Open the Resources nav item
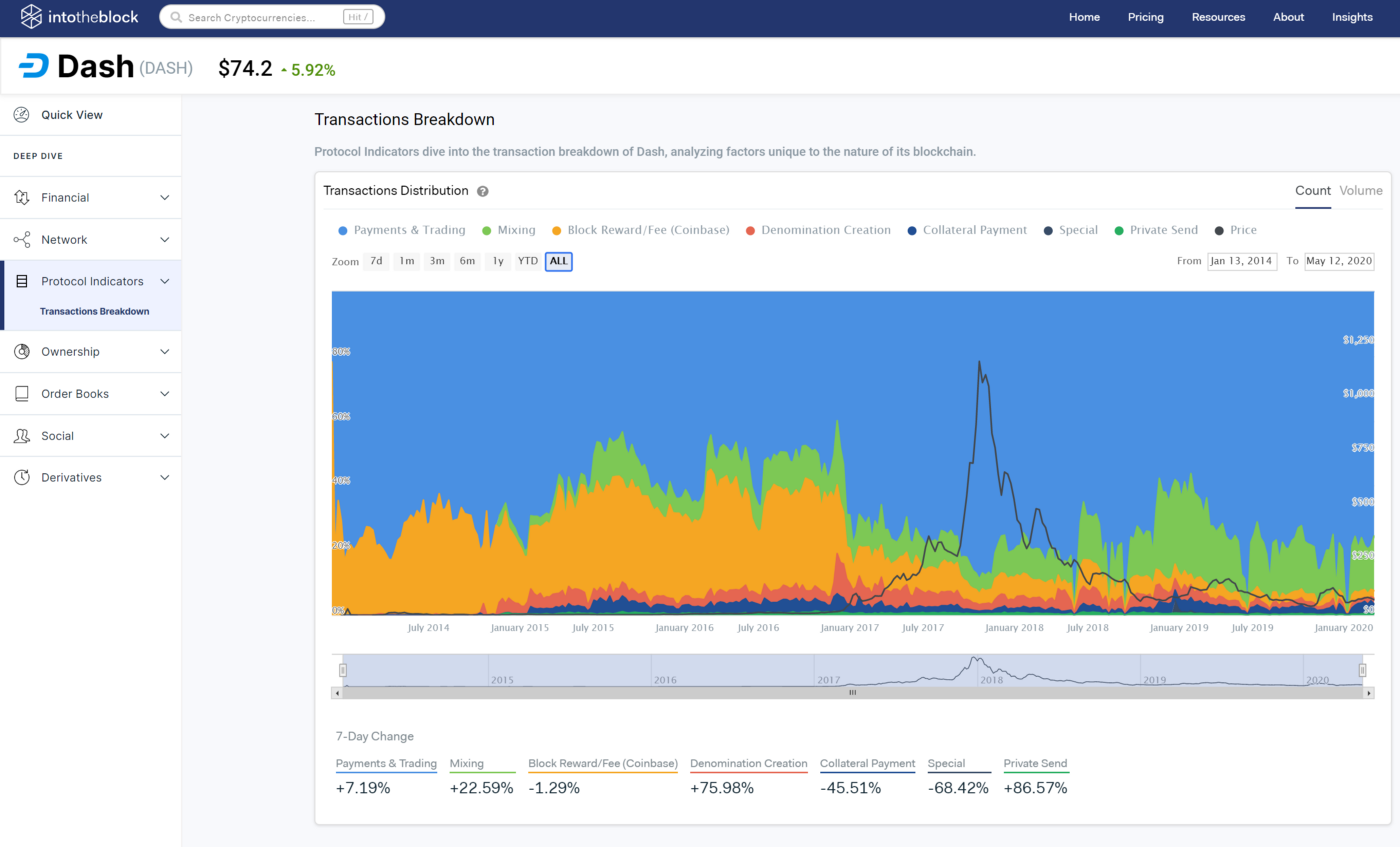Viewport: 1400px width, 847px height. (x=1218, y=17)
